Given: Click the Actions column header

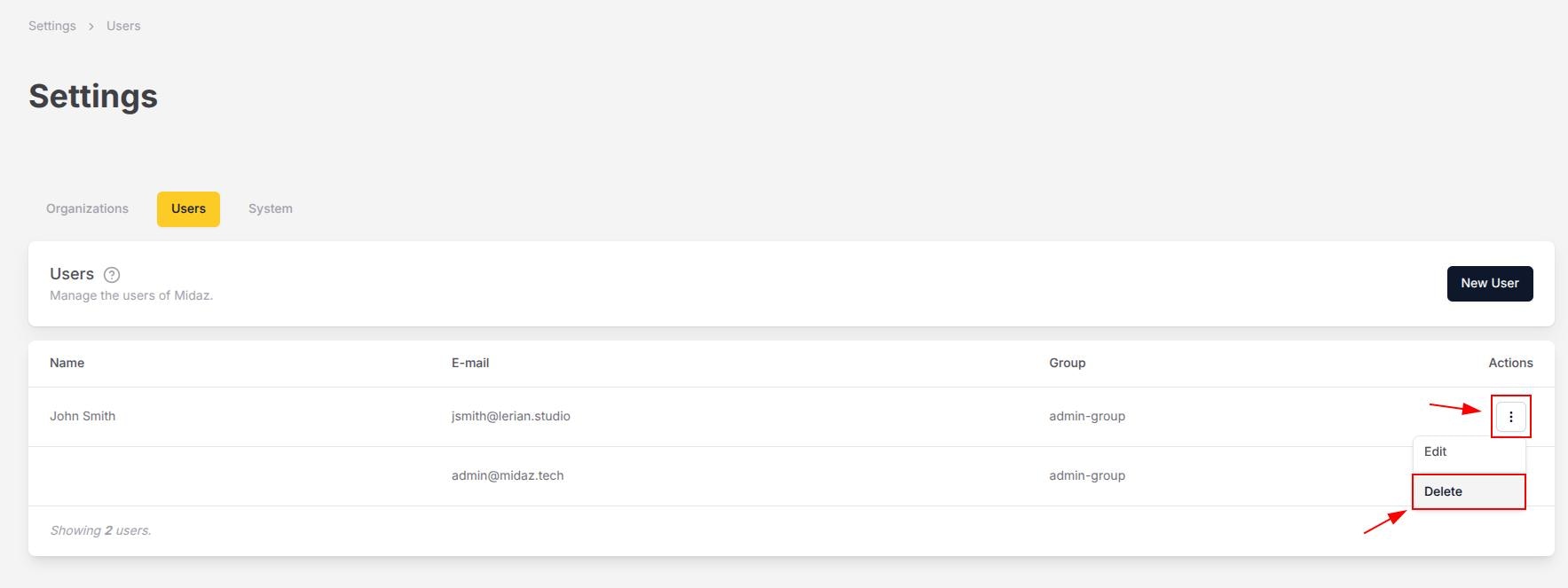Looking at the screenshot, I should 1510,363.
